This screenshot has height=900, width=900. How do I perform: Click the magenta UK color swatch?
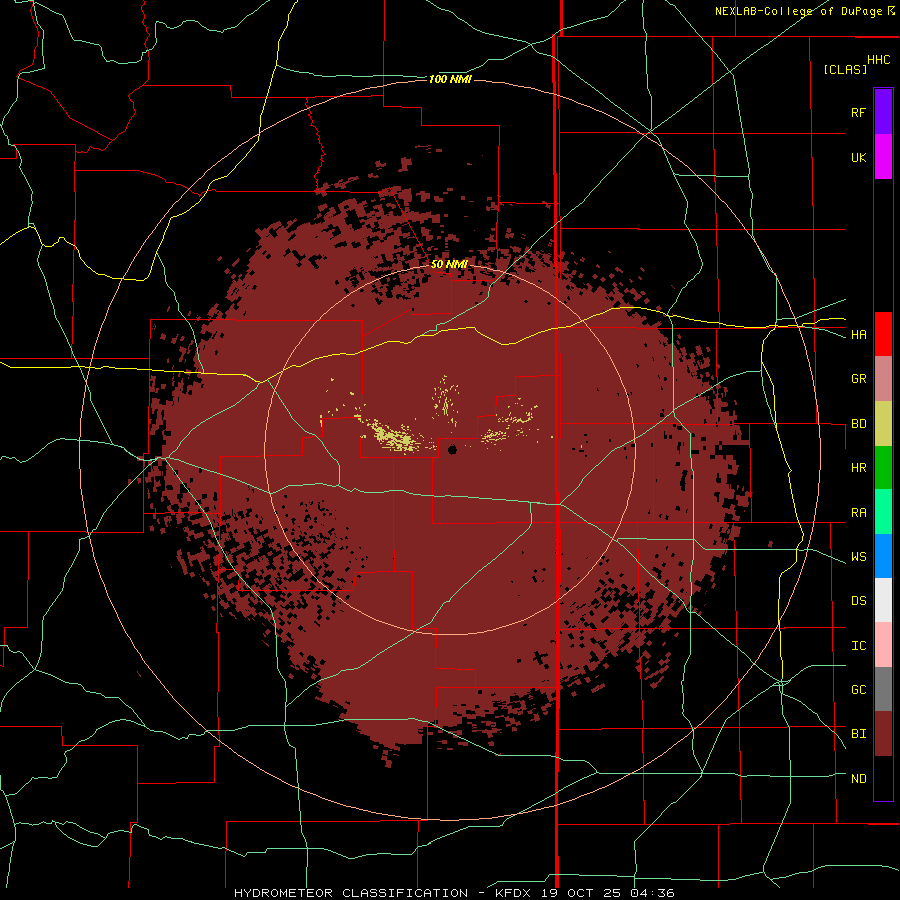pos(883,157)
